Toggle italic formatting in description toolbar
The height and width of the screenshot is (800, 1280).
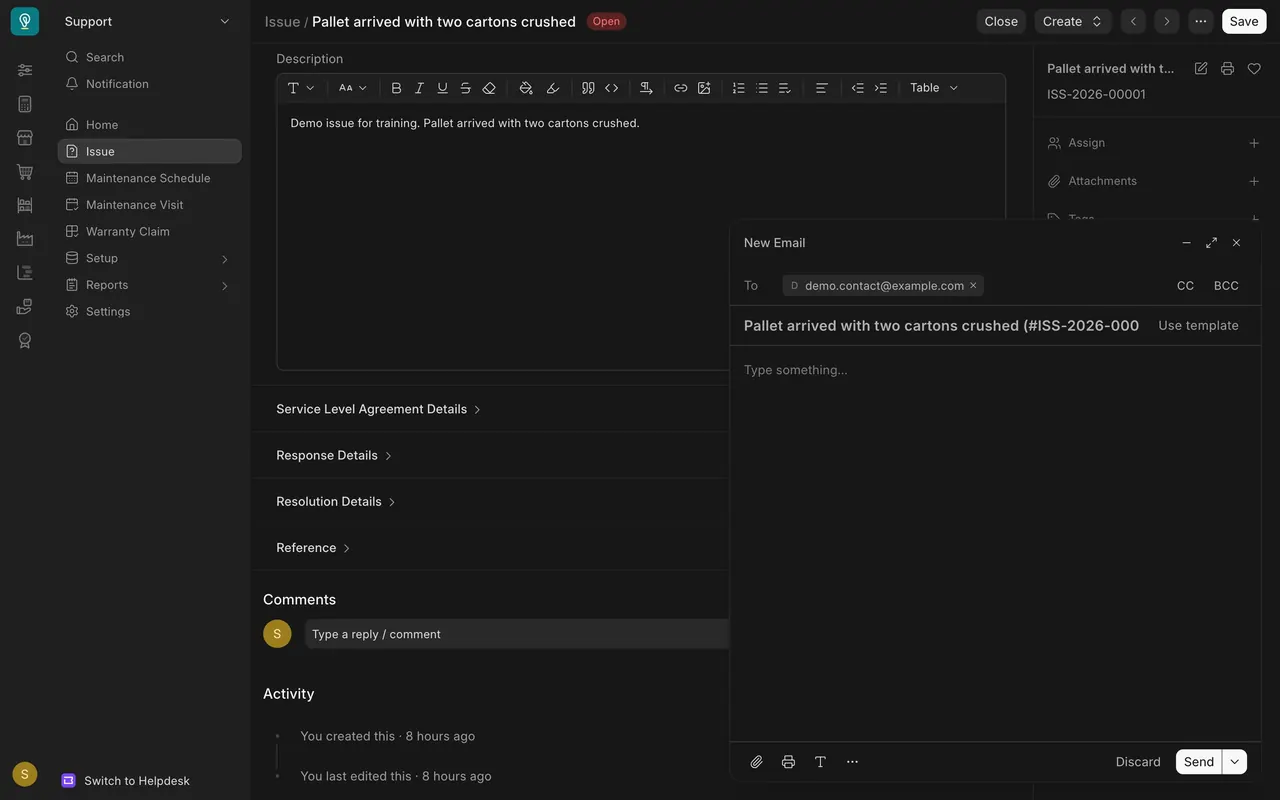(419, 88)
